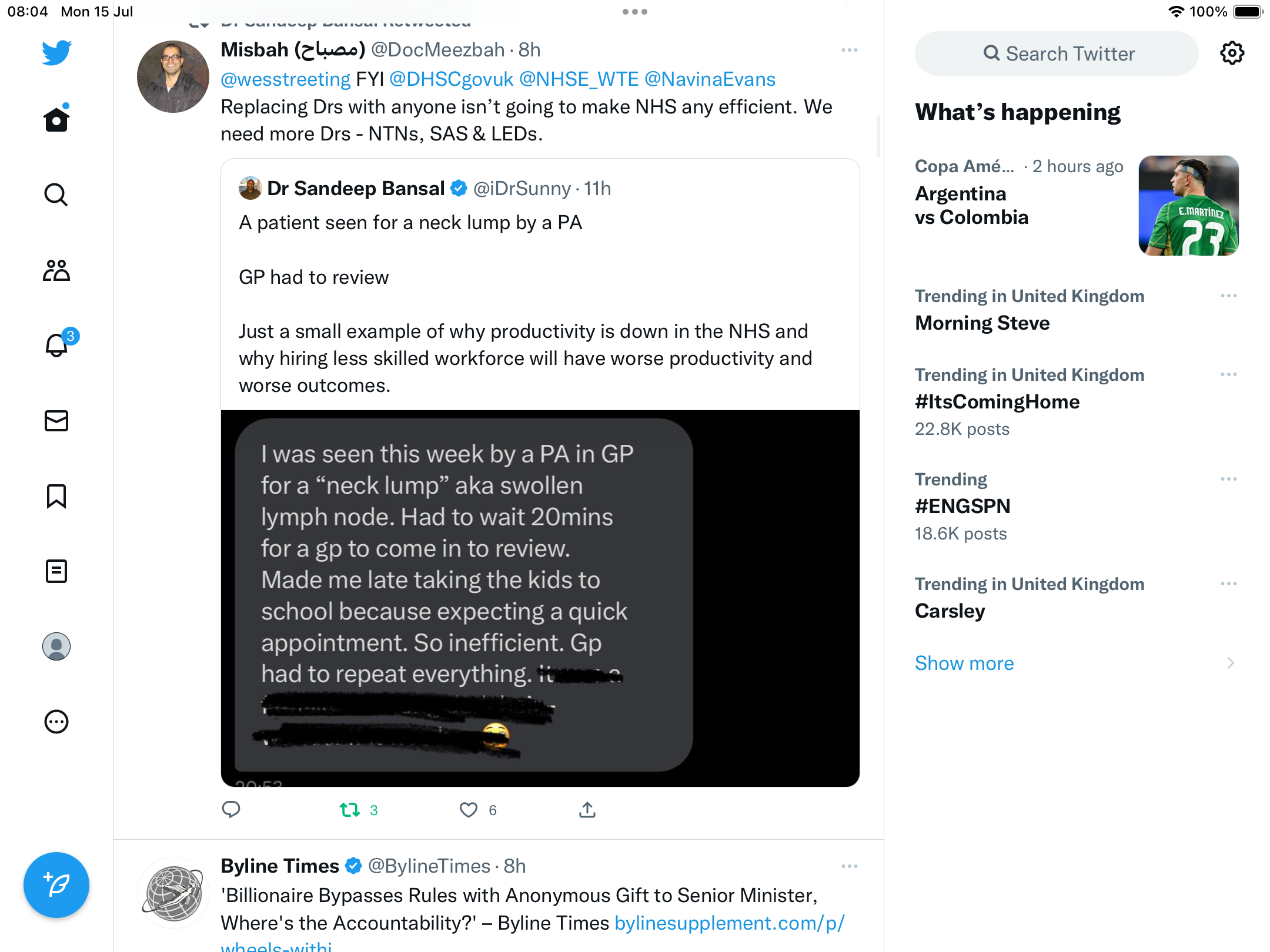Toggle retweet on Misbah's tweet

coord(350,810)
